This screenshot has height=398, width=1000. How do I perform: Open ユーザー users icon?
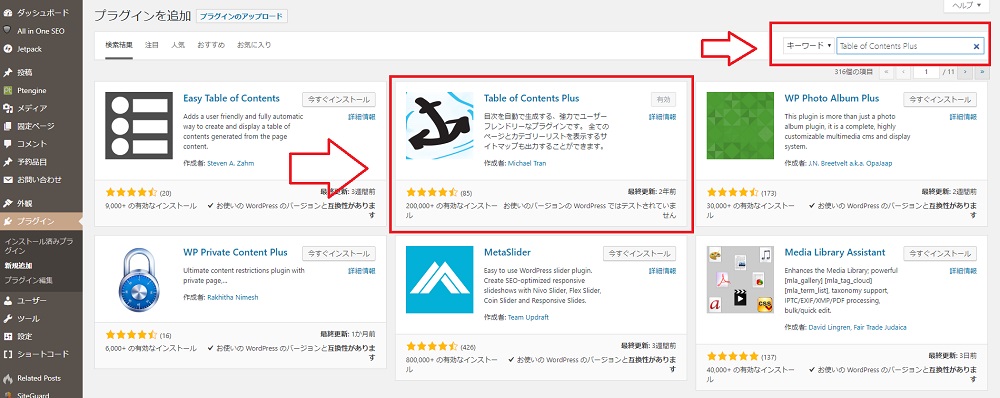8,300
